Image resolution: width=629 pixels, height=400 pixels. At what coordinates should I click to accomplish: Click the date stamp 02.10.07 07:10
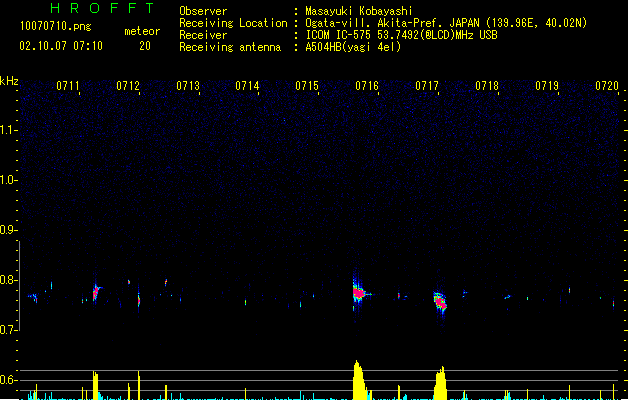(x=61, y=46)
